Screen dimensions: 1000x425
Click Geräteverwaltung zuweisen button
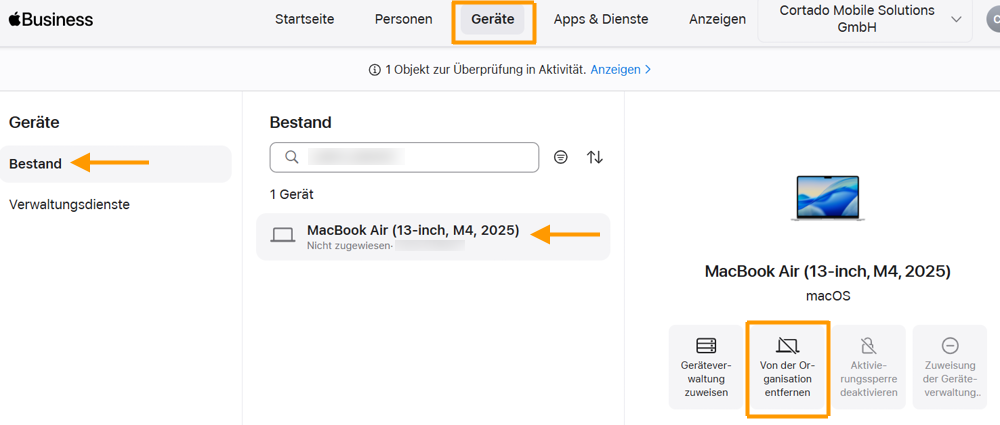click(706, 367)
